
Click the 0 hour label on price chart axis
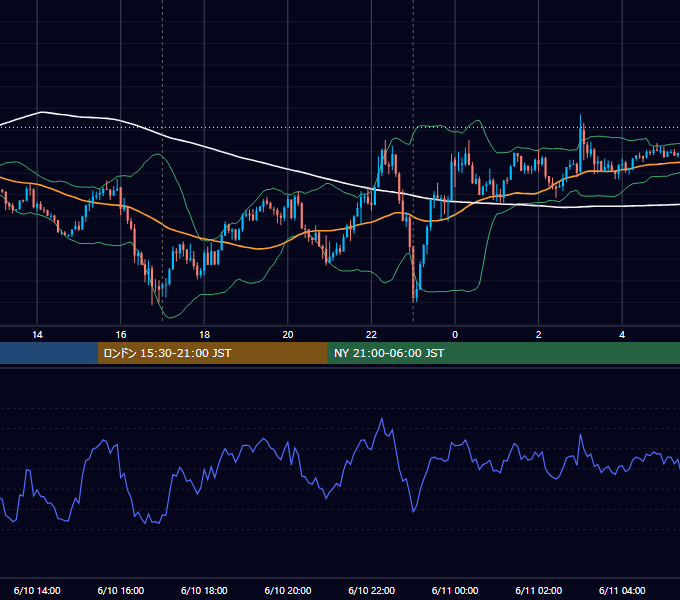tap(455, 335)
